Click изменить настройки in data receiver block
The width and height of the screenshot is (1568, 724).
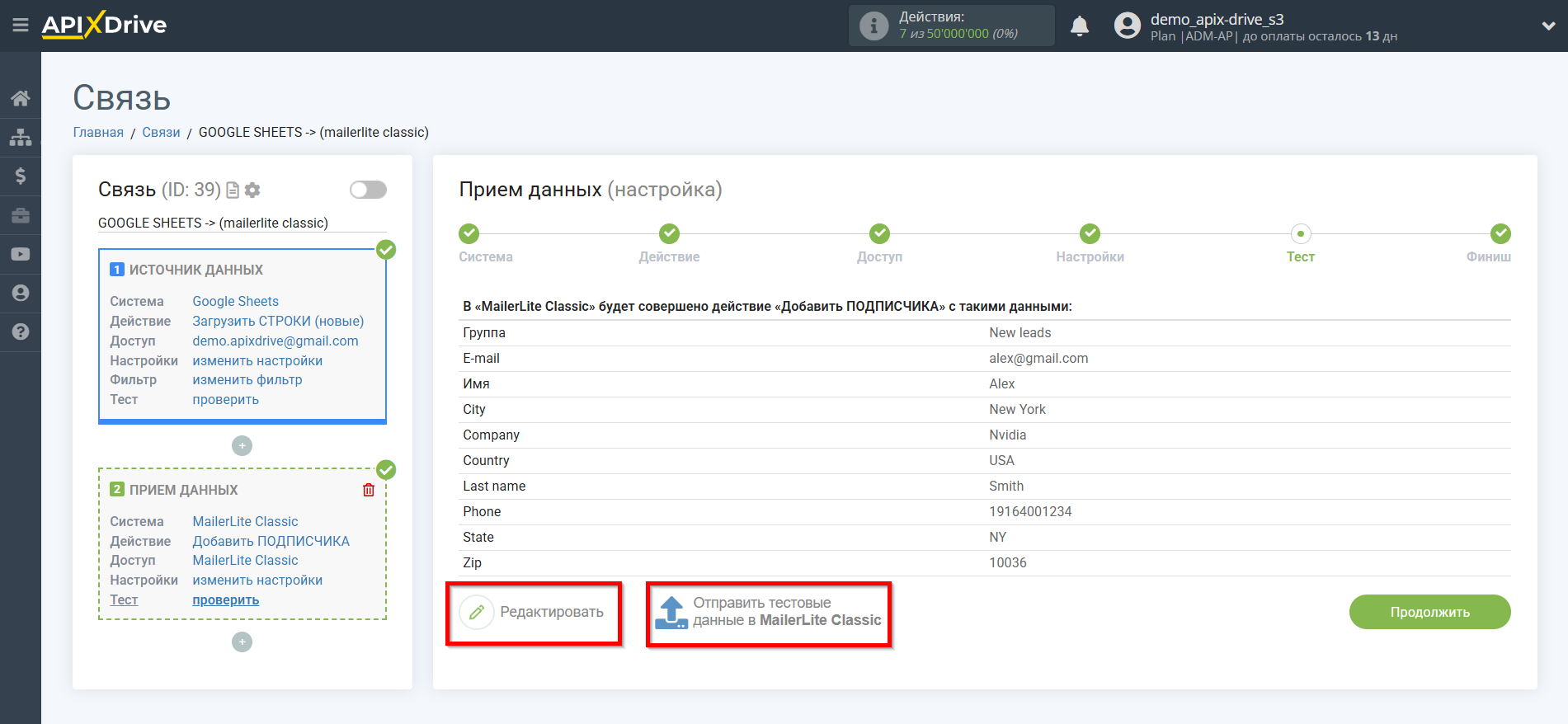click(257, 580)
